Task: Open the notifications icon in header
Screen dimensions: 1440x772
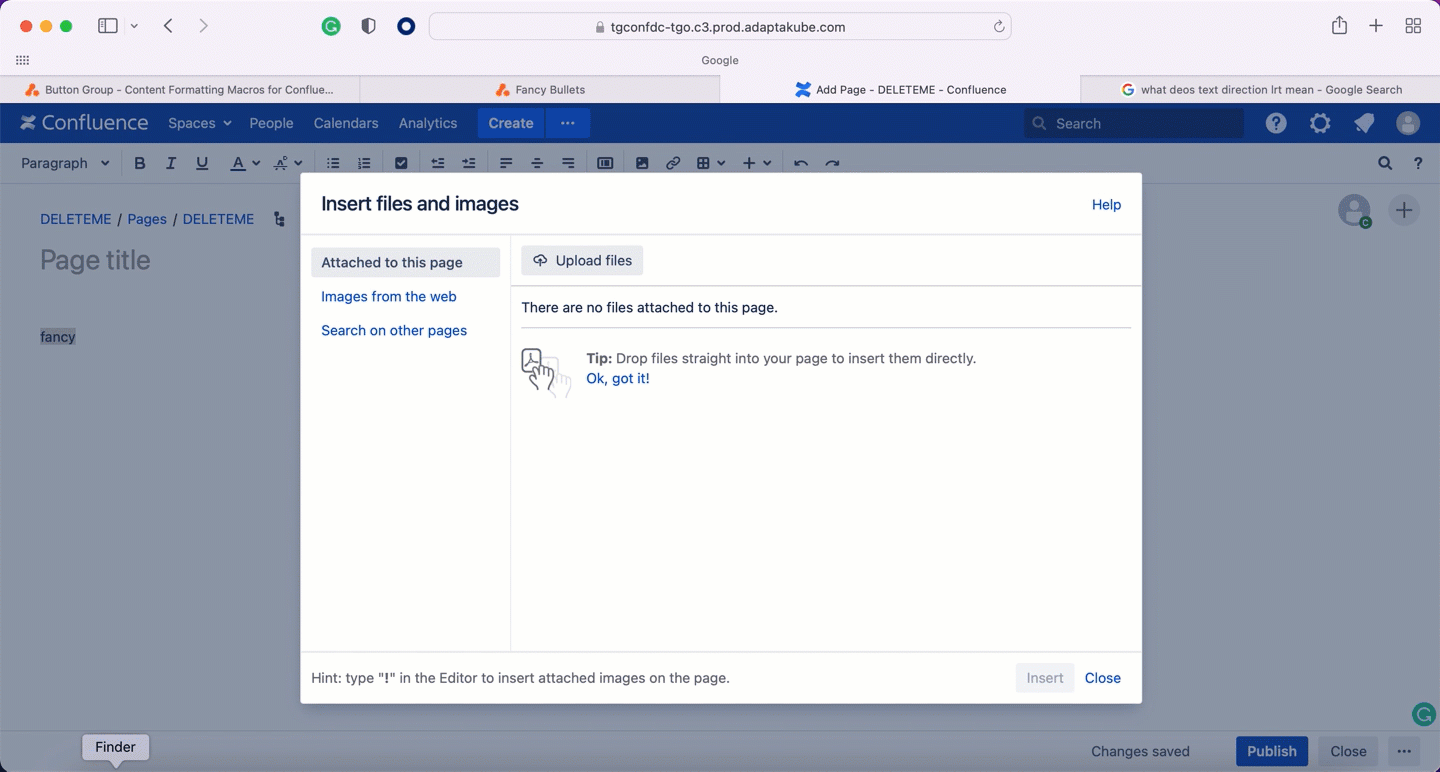Action: tap(1364, 123)
